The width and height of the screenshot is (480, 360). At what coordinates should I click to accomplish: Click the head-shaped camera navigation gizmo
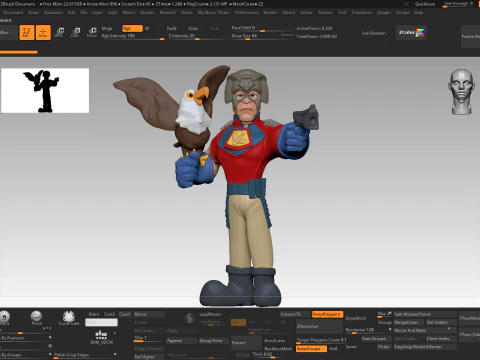click(x=461, y=92)
